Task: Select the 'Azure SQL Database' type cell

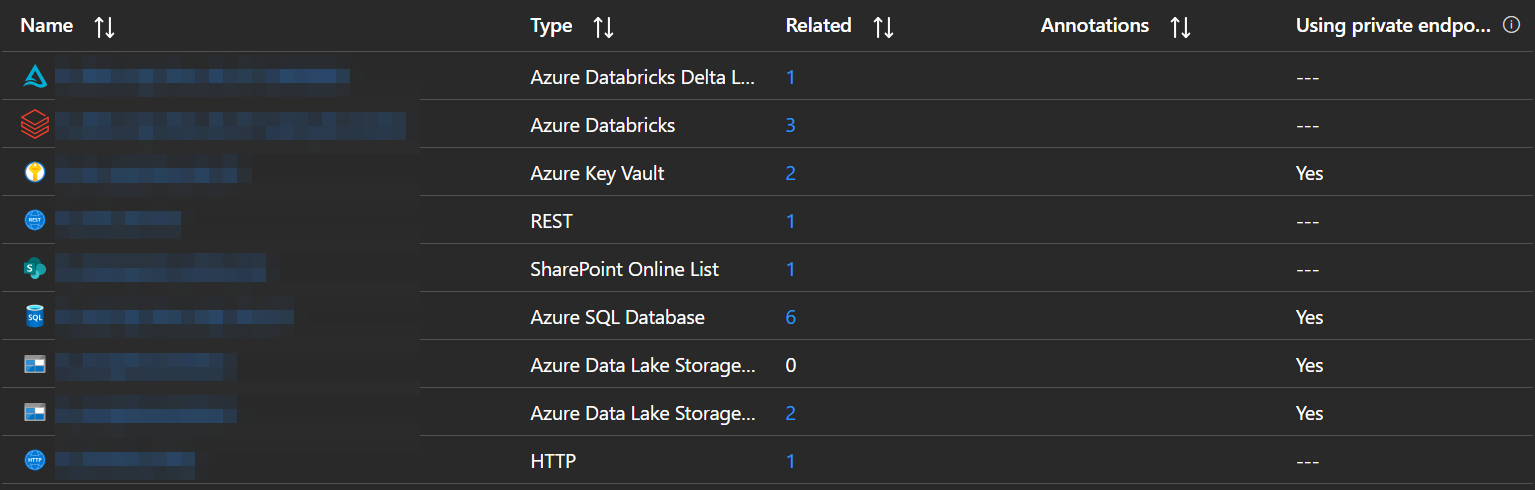Action: tap(617, 317)
